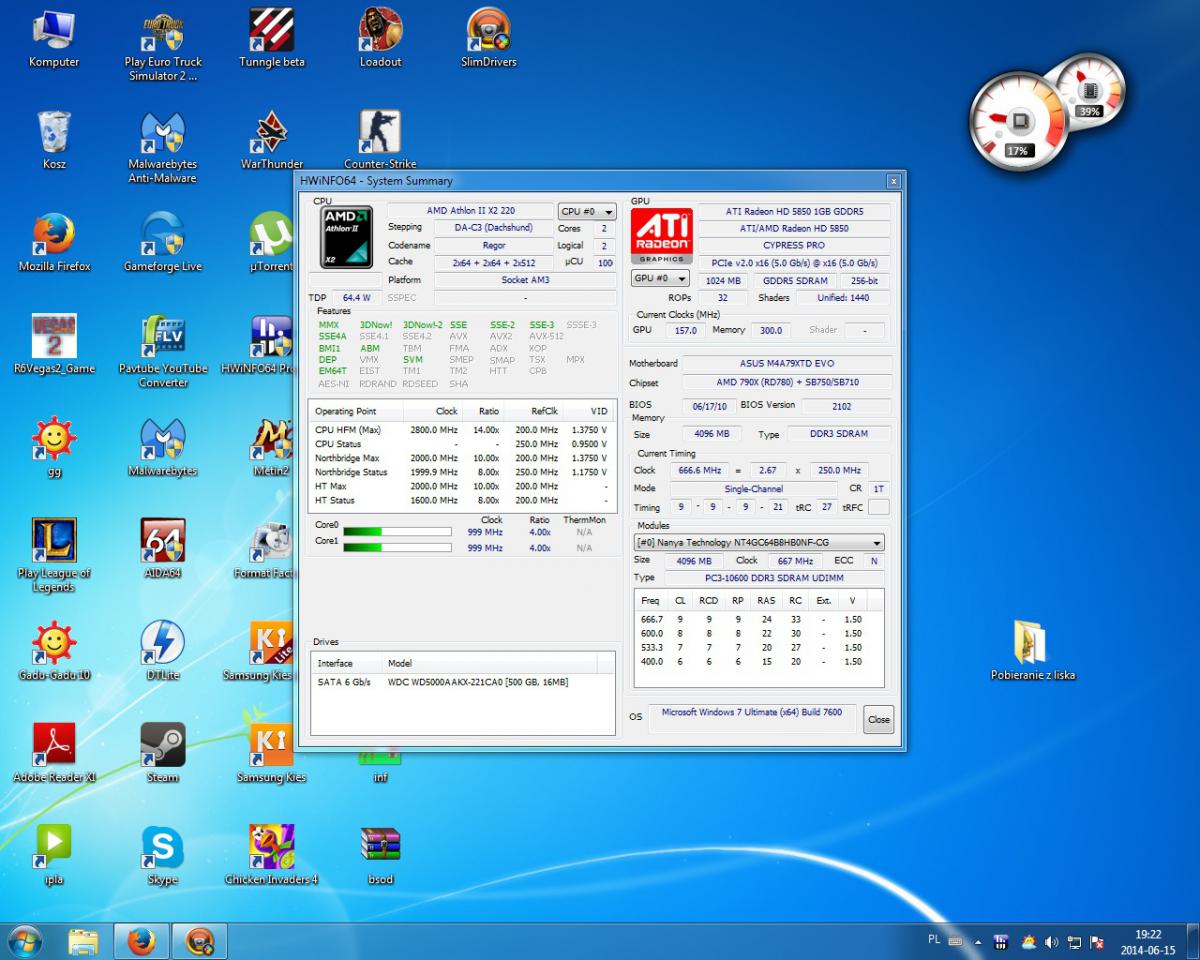Click the CYPRESS PRO GPU codename field

794,245
